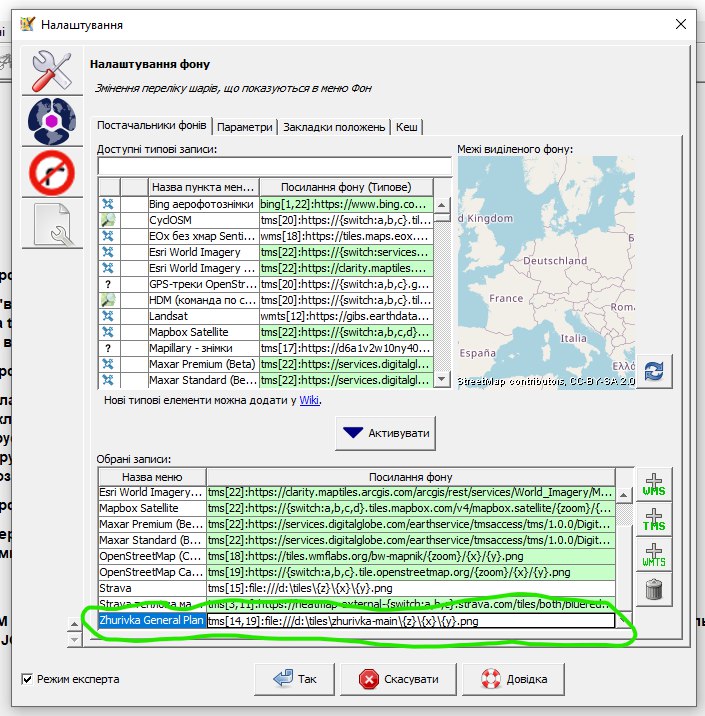This screenshot has height=716, width=705.
Task: Click Landsat row satellite icon
Action: pyautogui.click(x=108, y=316)
